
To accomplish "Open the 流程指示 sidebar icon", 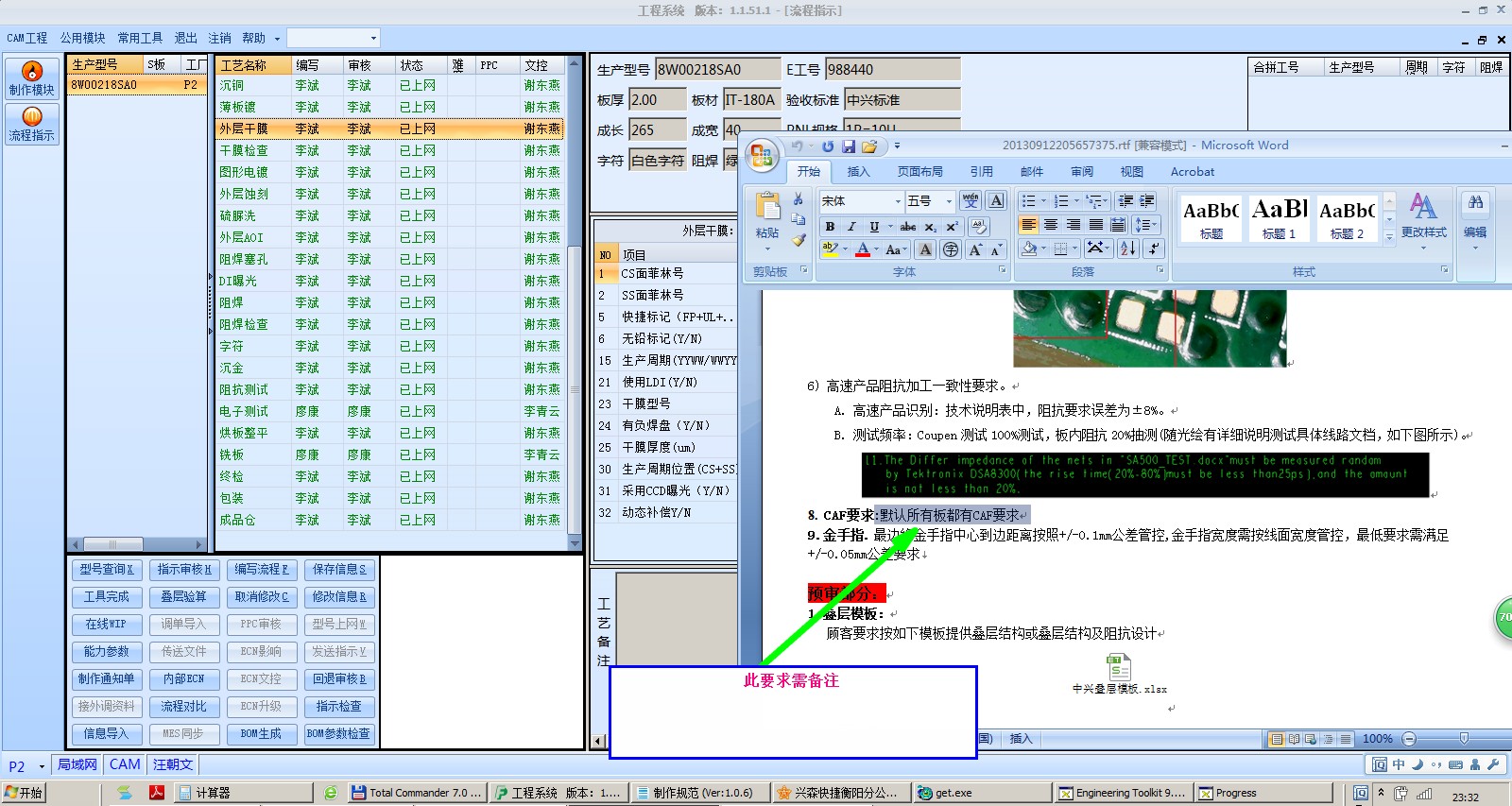I will click(x=32, y=124).
